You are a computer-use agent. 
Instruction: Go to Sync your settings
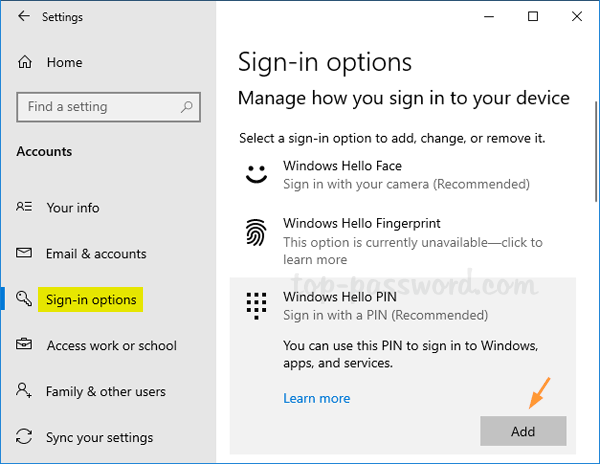[99, 438]
